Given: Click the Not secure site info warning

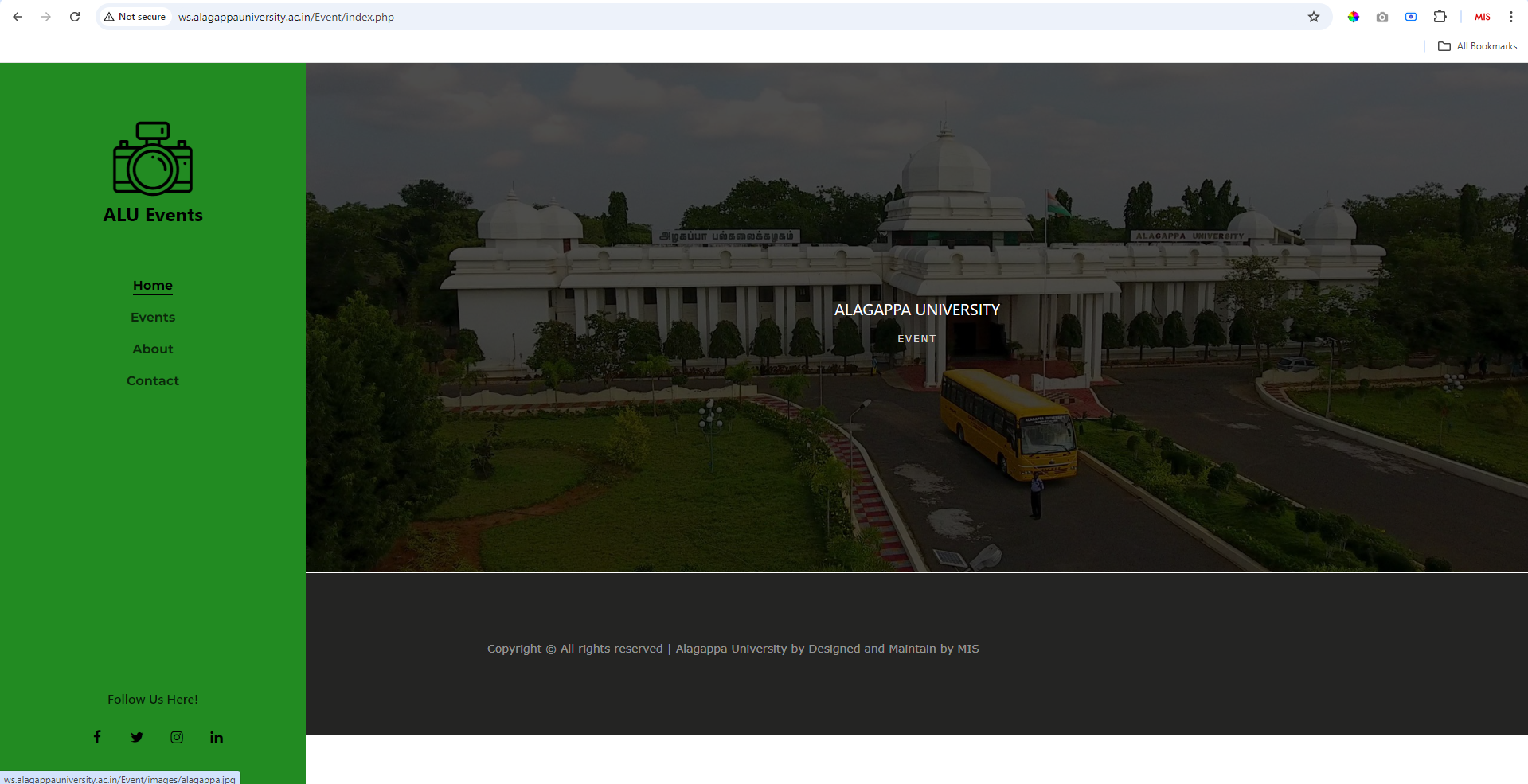Looking at the screenshot, I should pos(135,17).
